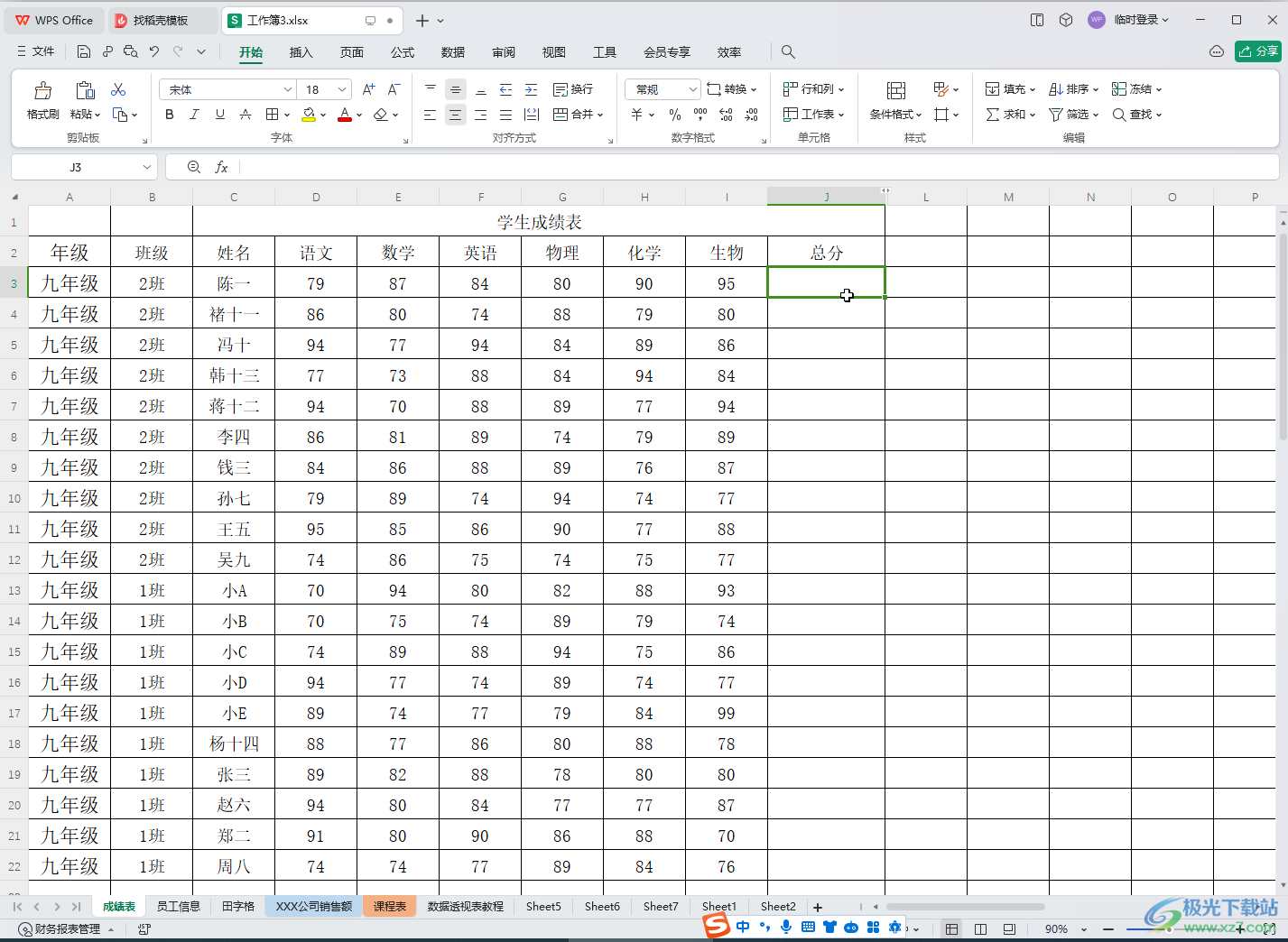
Task: Undo the last action
Action: coord(154,52)
